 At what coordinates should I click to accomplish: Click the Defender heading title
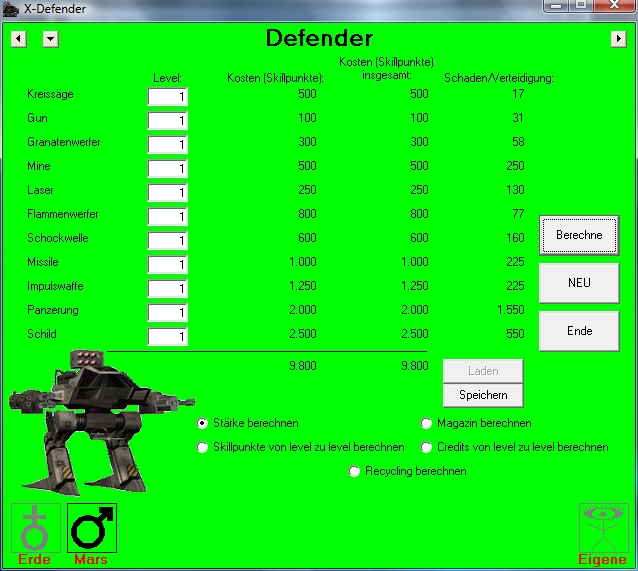[319, 38]
